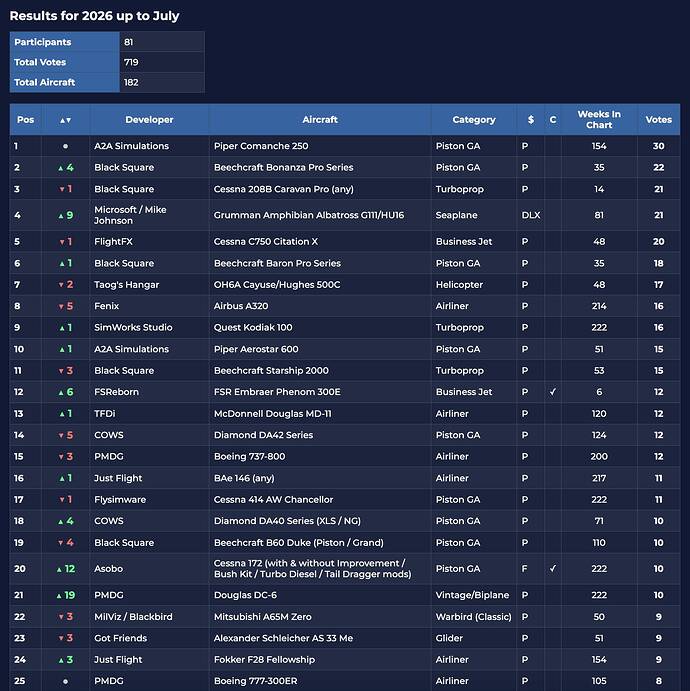690x691 pixels.
Task: Click the no-change dot in Boeing 777-300ER row
Action: (x=65, y=681)
